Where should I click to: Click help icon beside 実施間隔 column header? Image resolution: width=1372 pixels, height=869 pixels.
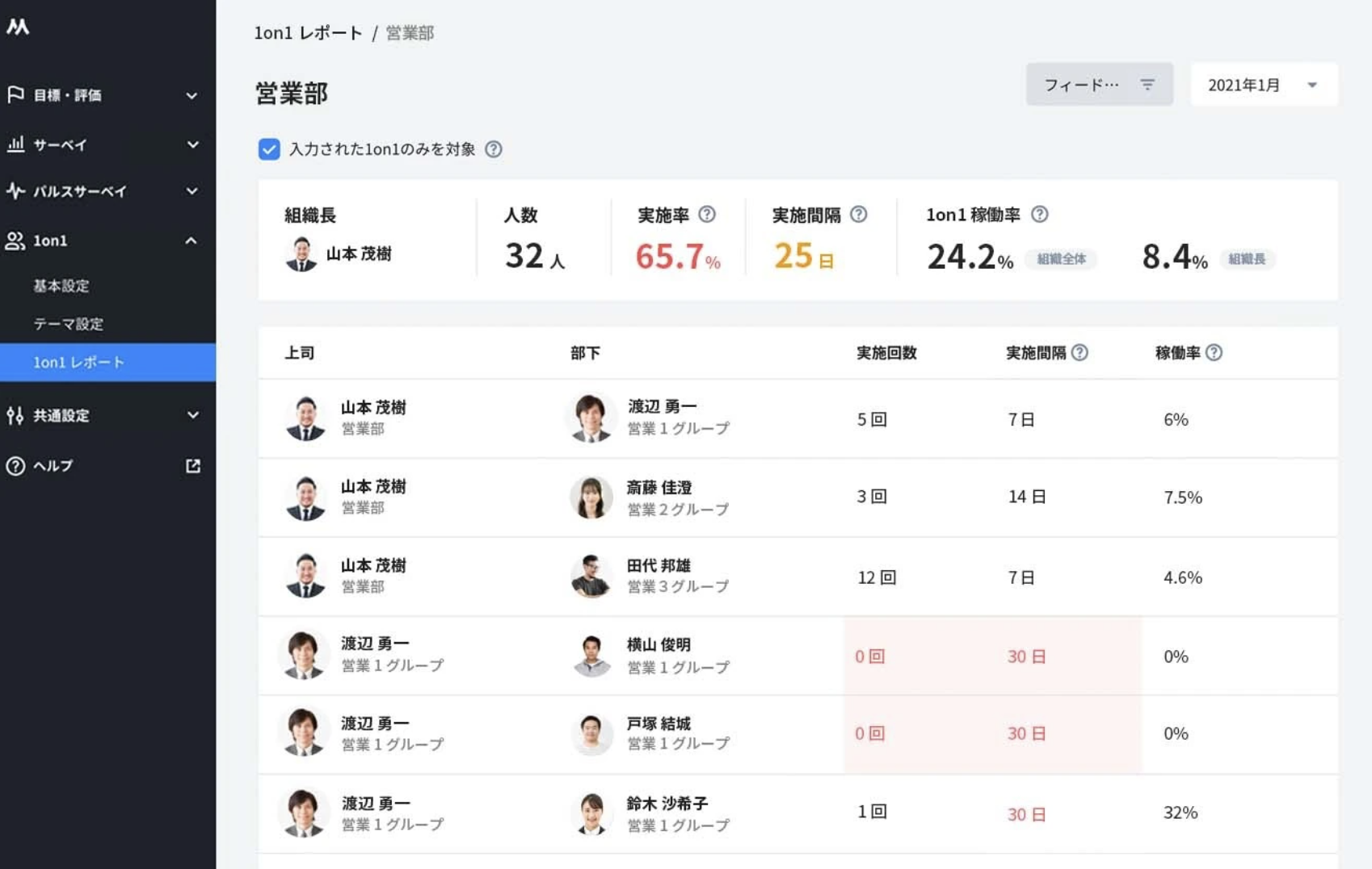tap(1080, 353)
